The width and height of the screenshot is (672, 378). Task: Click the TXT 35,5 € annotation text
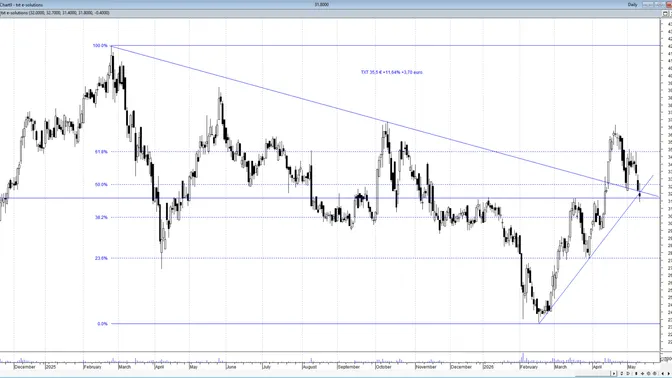tap(392, 72)
